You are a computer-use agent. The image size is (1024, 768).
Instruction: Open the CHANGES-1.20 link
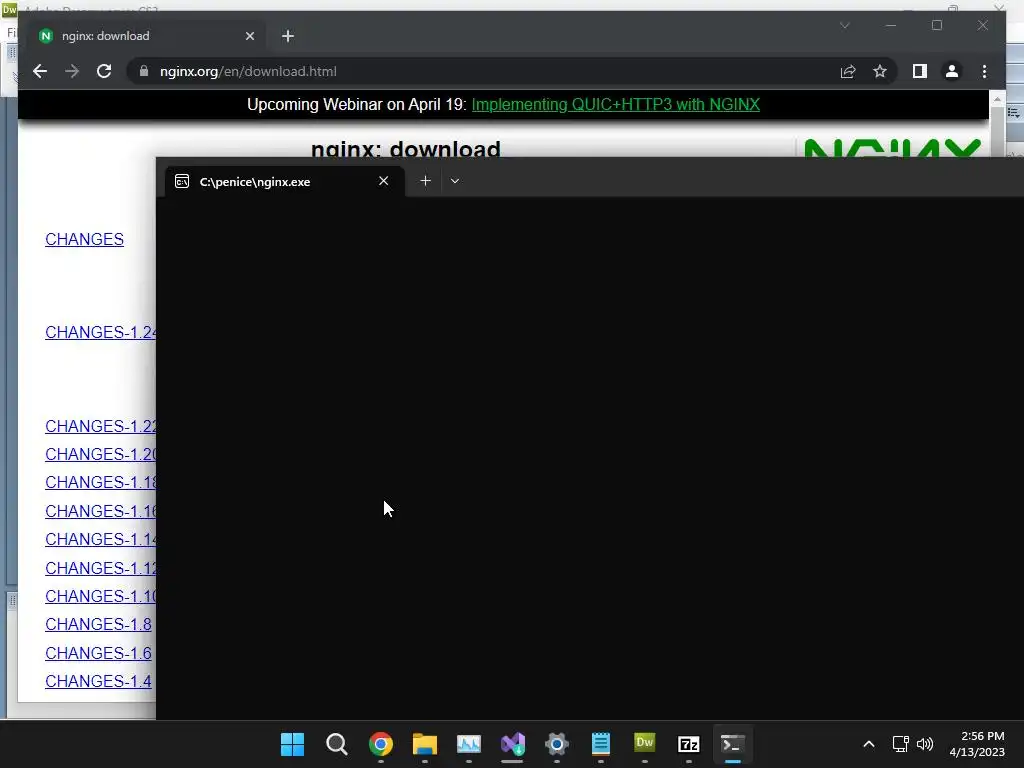pos(101,454)
